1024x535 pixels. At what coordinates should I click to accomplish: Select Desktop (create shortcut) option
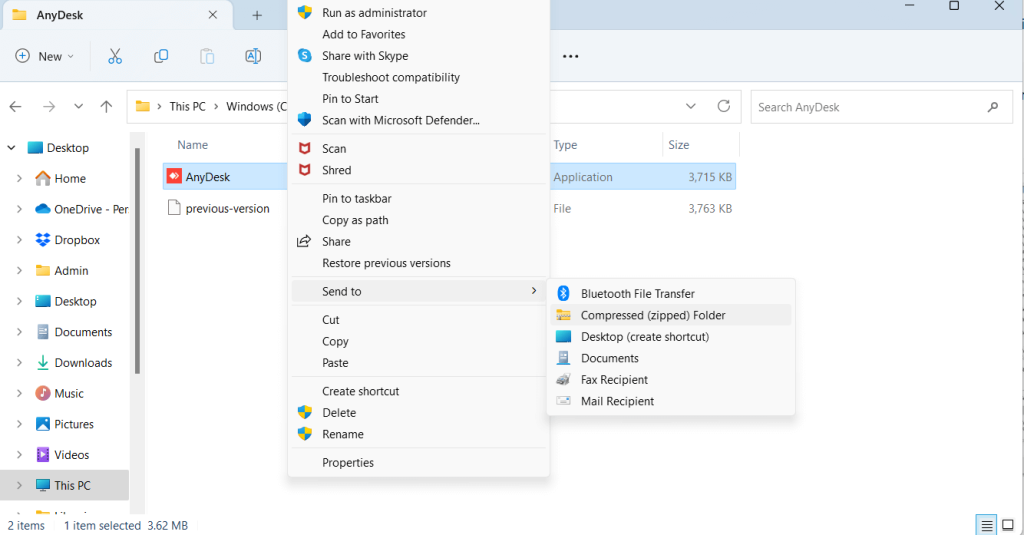pyautogui.click(x=644, y=337)
